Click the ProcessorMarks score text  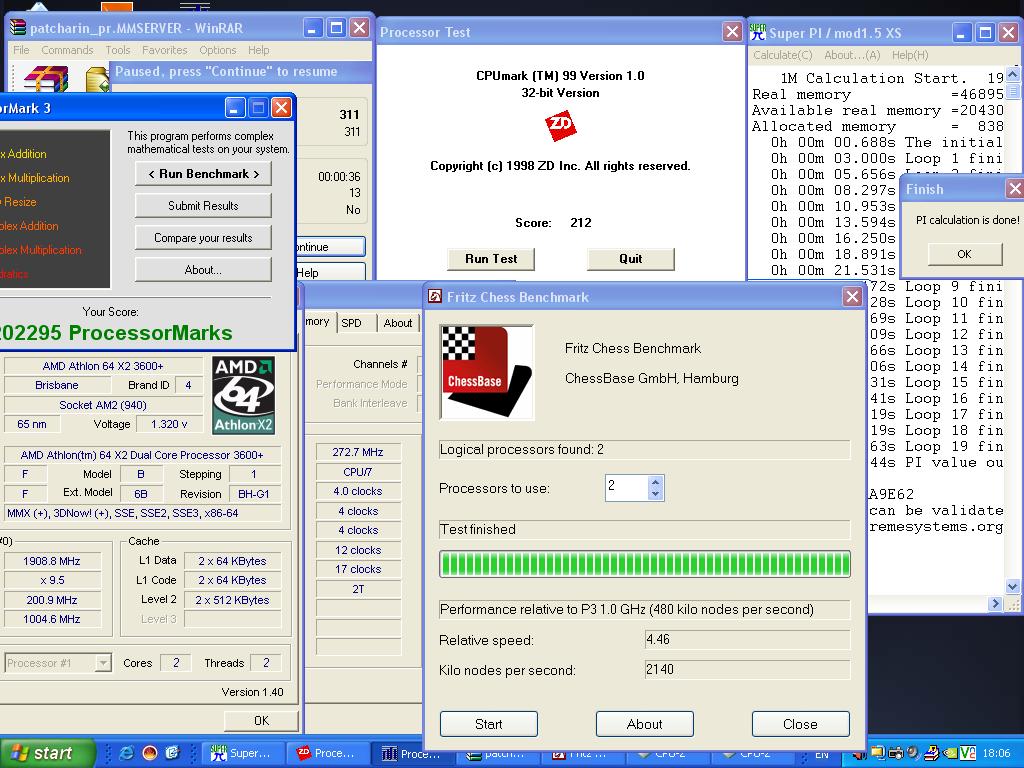[x=116, y=333]
